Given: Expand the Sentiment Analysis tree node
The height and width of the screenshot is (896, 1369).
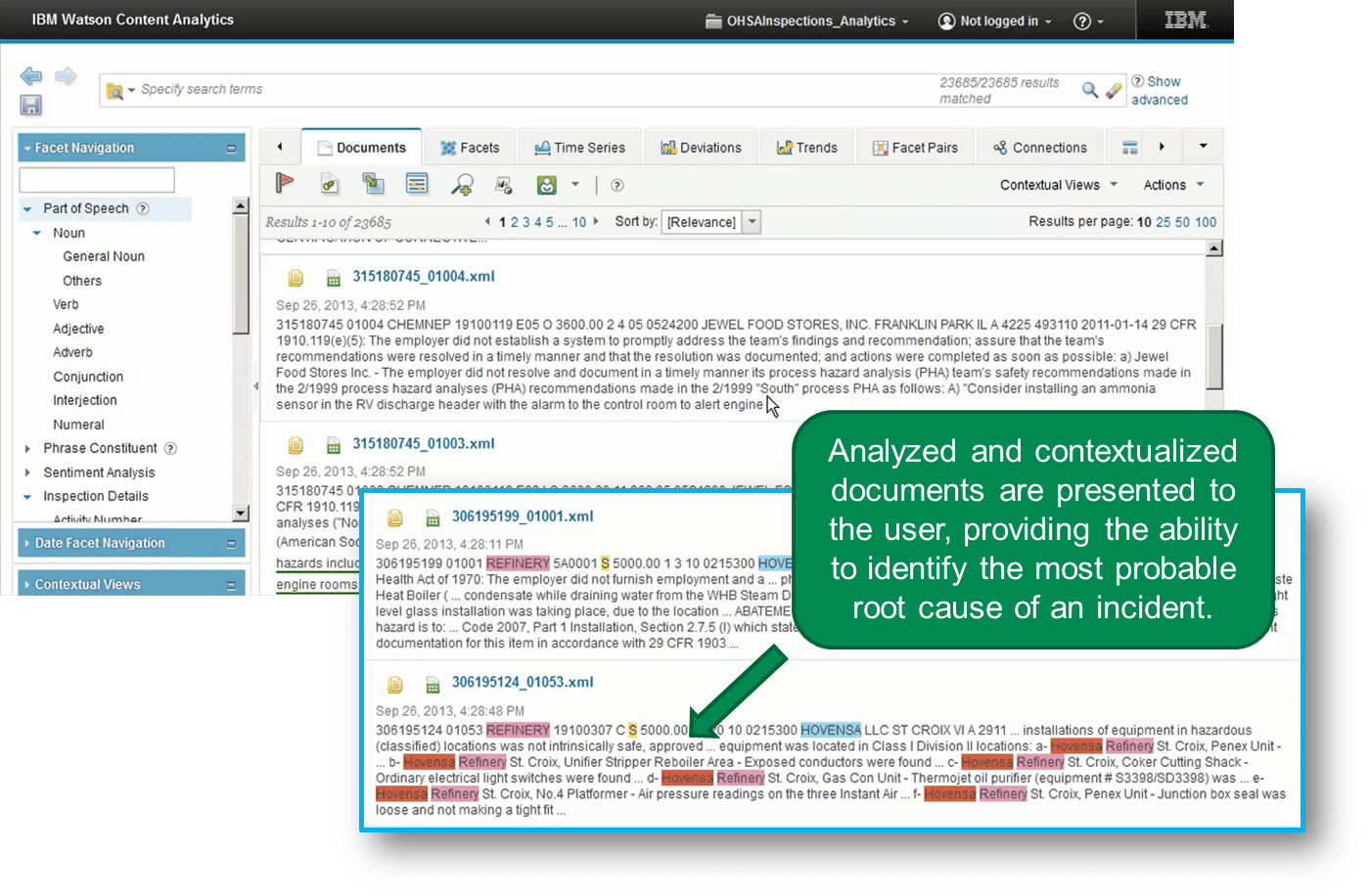Looking at the screenshot, I should (x=27, y=472).
